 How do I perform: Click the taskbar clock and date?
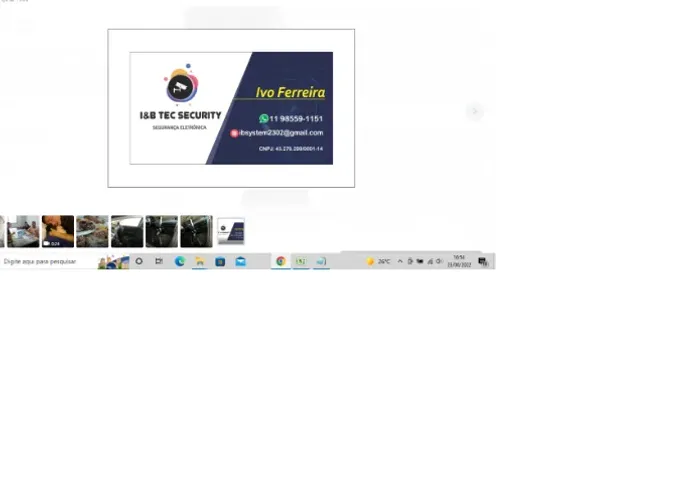(x=459, y=261)
